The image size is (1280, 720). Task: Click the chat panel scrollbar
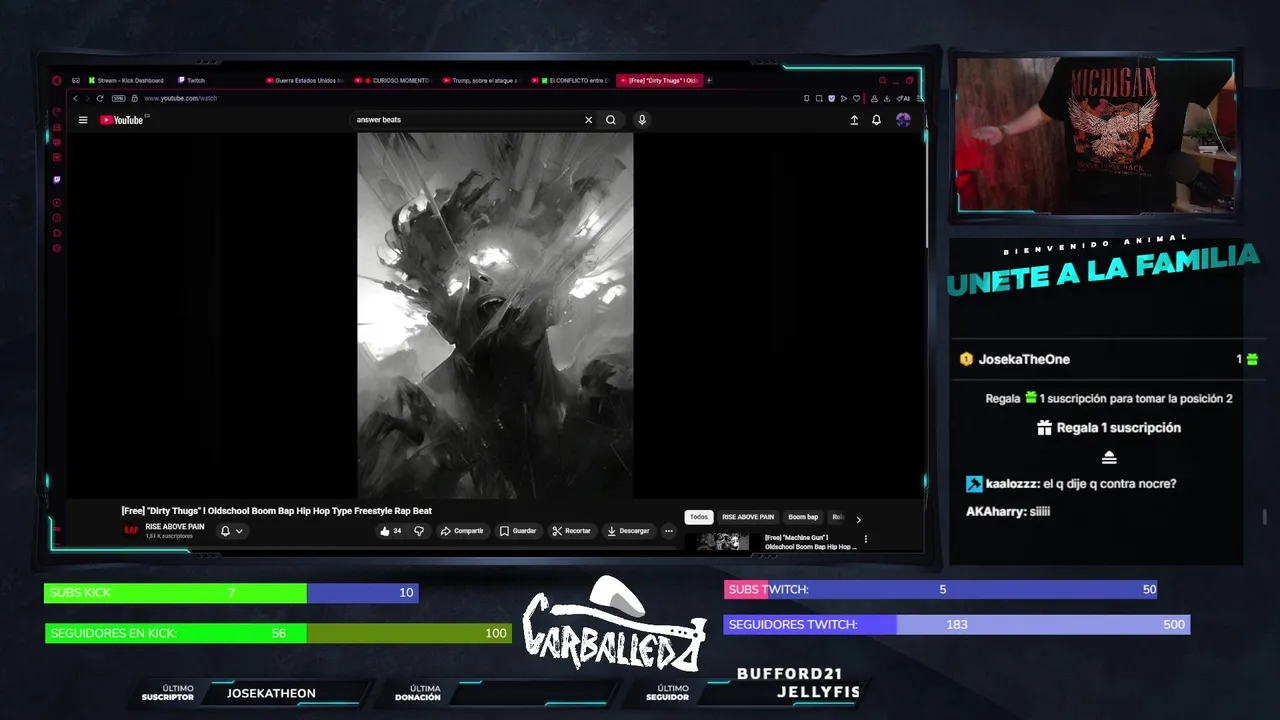[1266, 516]
